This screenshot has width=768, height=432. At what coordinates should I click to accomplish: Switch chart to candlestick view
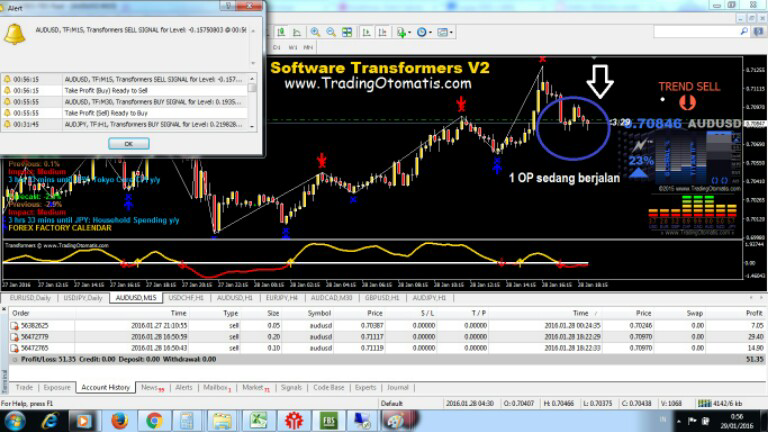(282, 32)
